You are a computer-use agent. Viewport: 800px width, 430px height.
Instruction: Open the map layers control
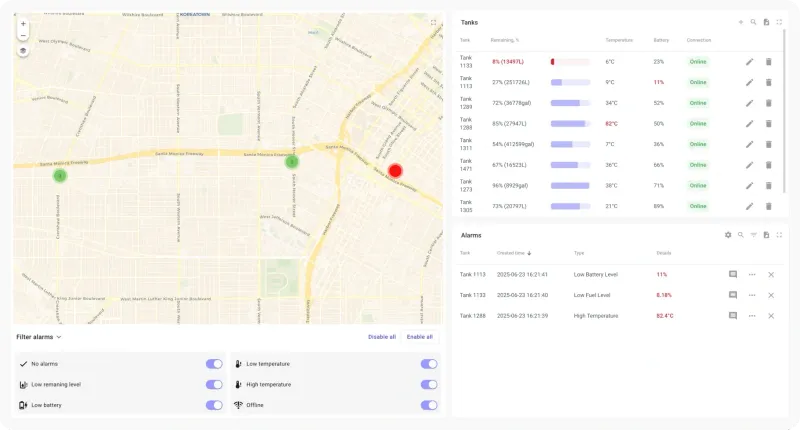[23, 51]
